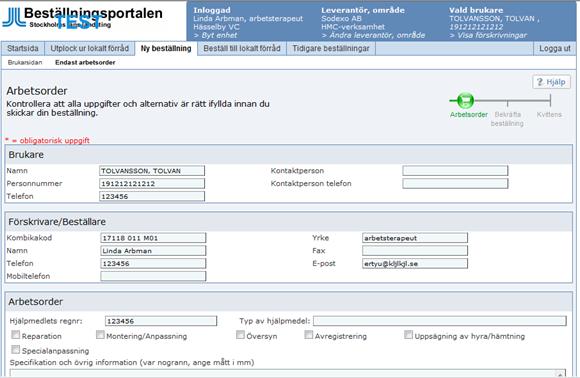Screen dimensions: 580x378
Task: Click the Kombikakod input field
Action: (153, 238)
